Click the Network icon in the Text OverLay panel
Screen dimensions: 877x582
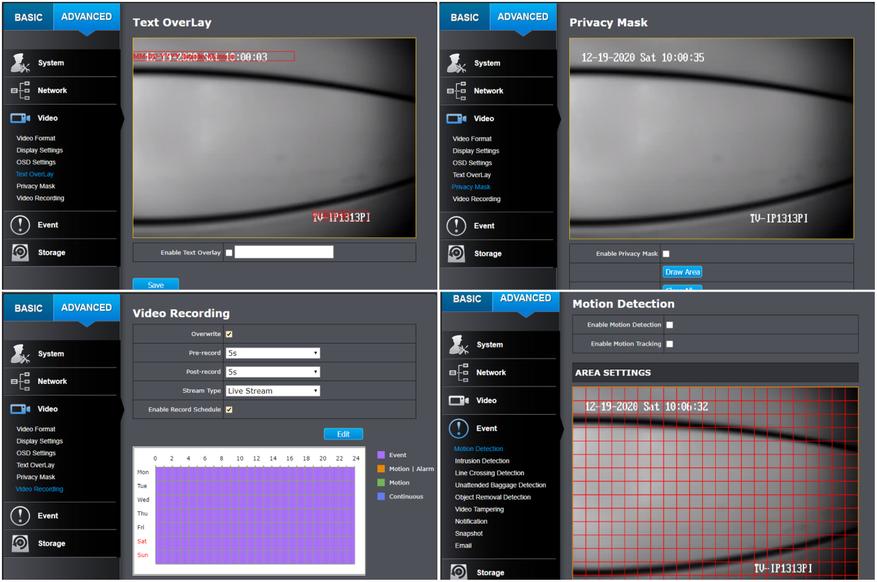point(20,90)
